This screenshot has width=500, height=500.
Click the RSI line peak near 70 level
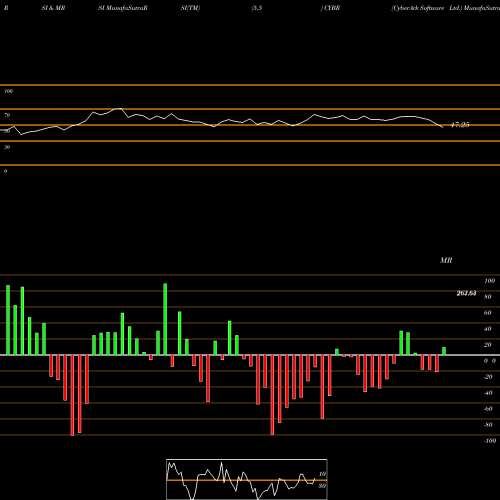coord(117,109)
